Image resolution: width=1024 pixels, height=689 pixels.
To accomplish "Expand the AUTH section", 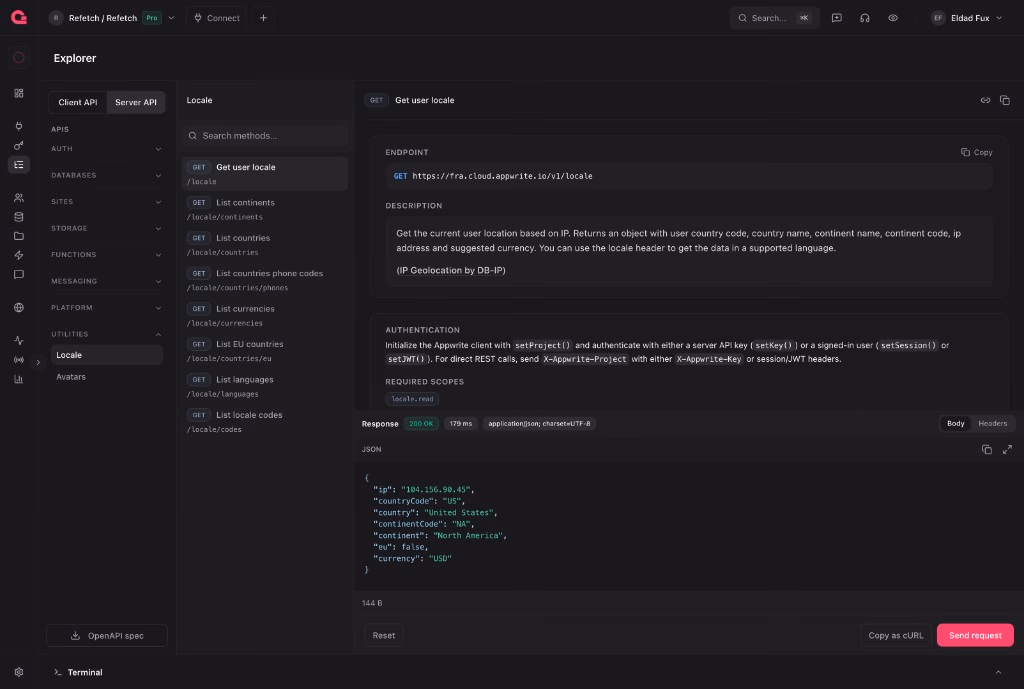I will pyautogui.click(x=106, y=149).
